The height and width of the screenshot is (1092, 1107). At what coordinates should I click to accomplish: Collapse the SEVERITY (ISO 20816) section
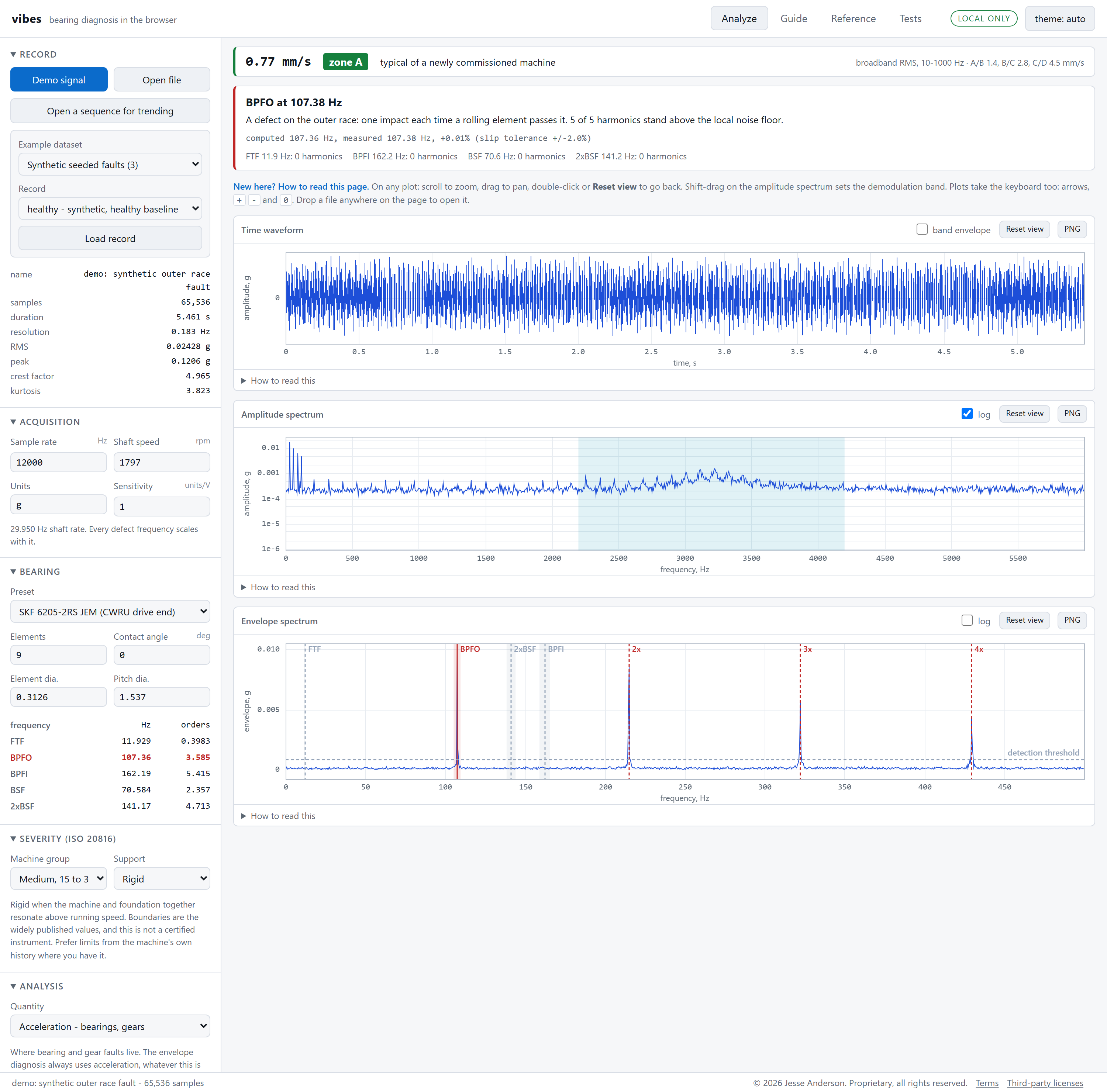(63, 839)
